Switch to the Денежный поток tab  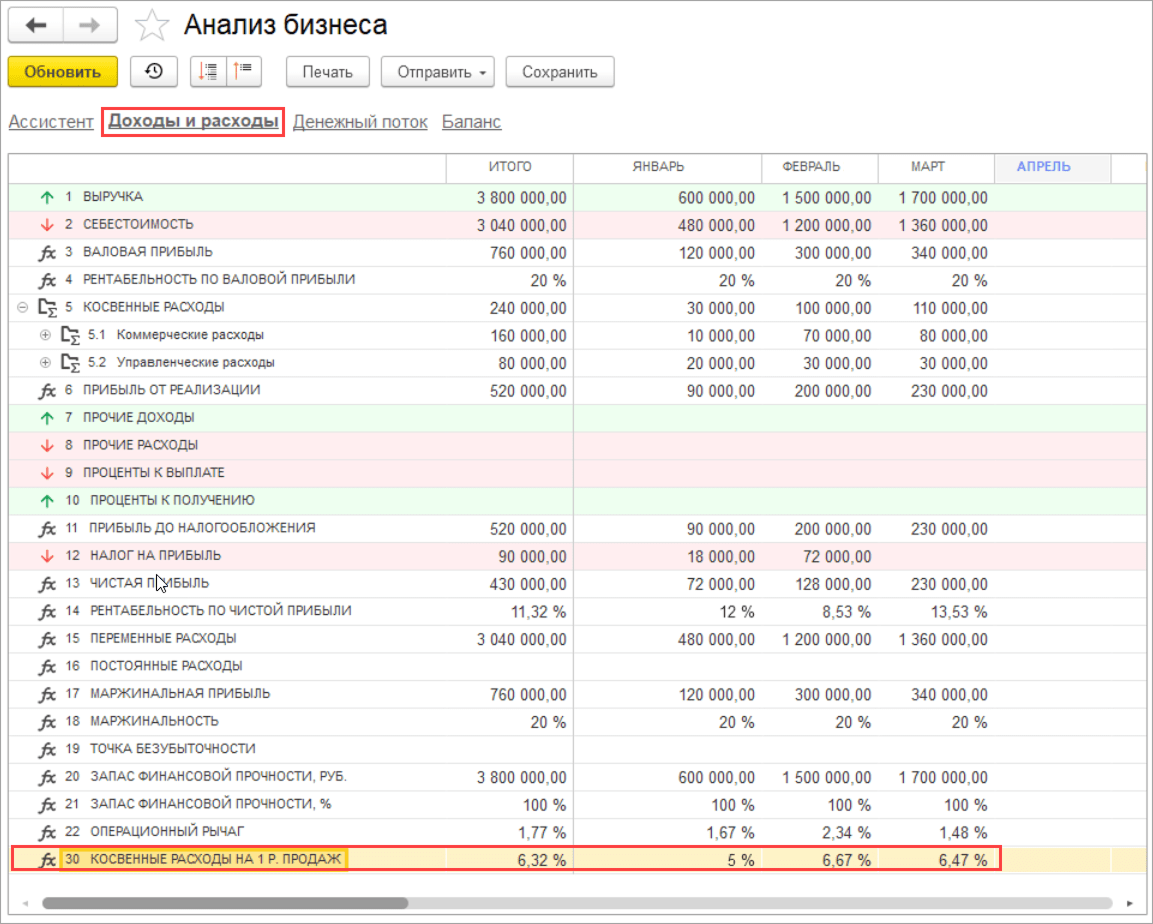(x=360, y=122)
